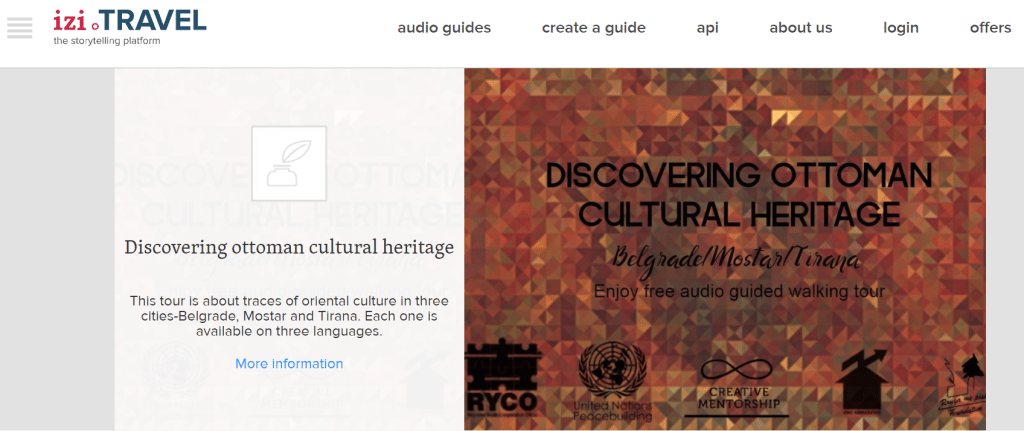Click the quill and inkwell icon

point(289,163)
